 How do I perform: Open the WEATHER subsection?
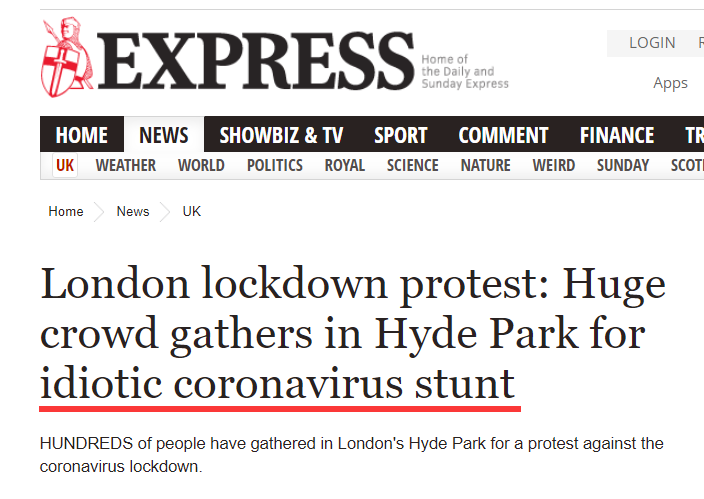click(125, 165)
